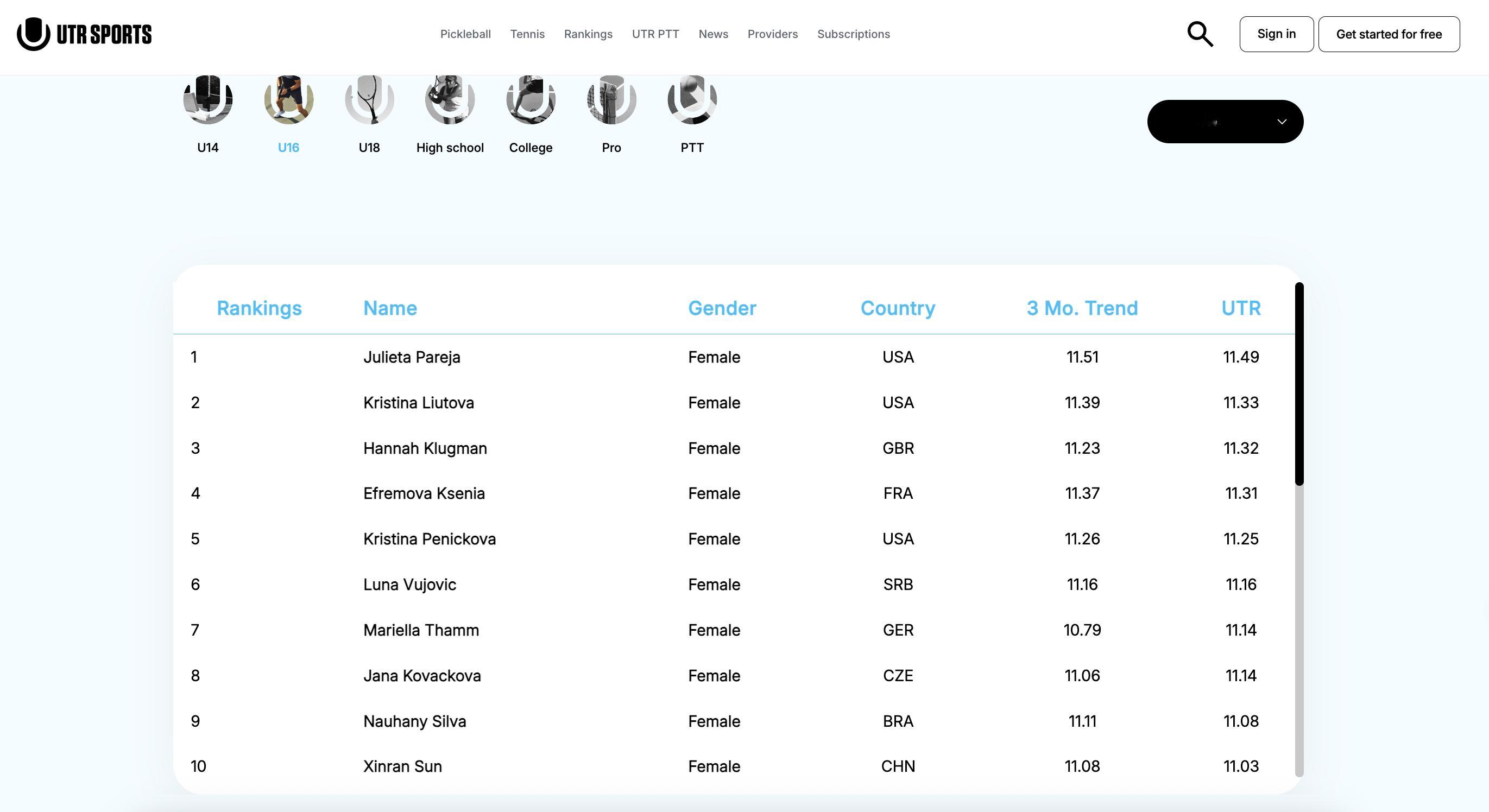Select the U16 category icon

(288, 100)
